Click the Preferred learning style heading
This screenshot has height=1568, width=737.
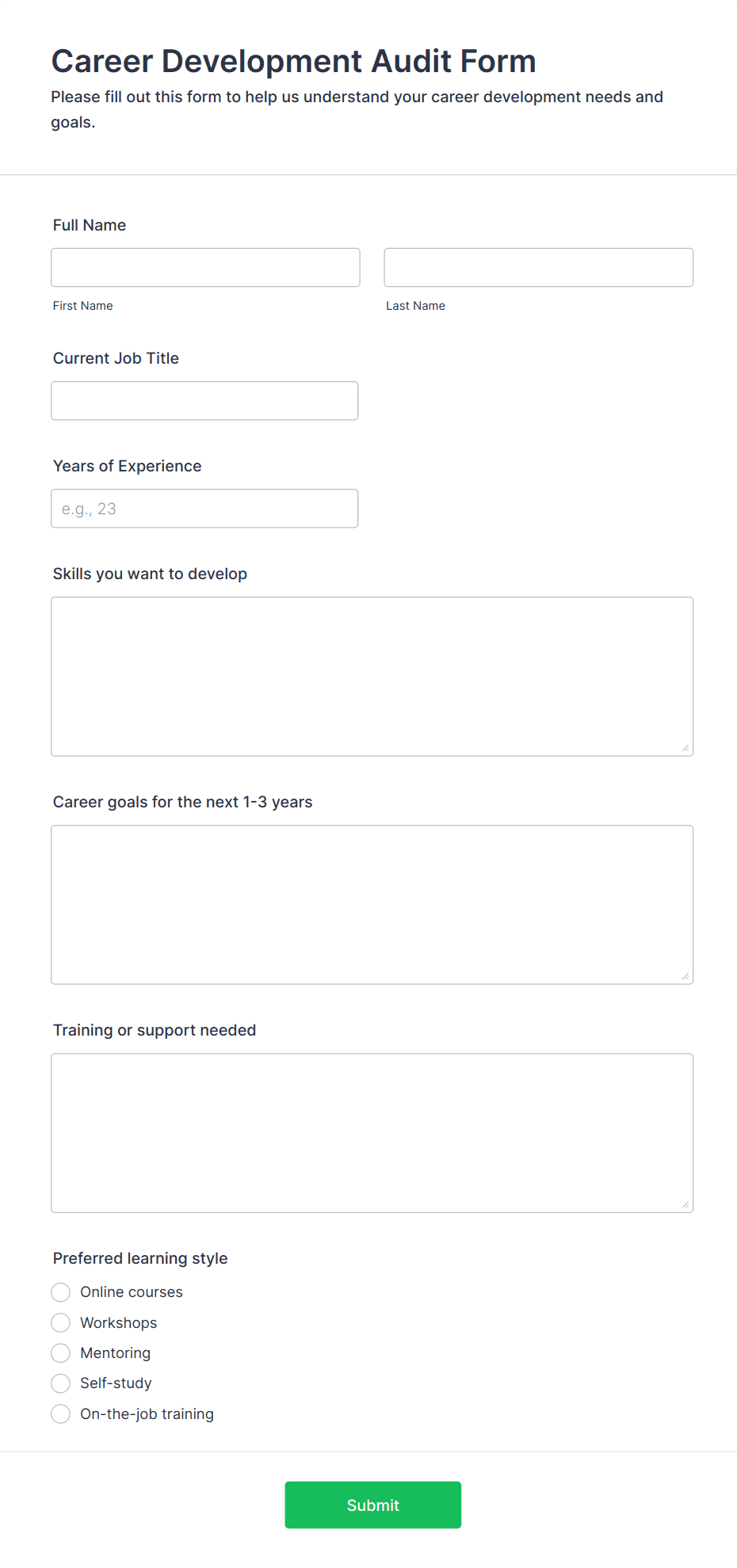(x=139, y=1258)
